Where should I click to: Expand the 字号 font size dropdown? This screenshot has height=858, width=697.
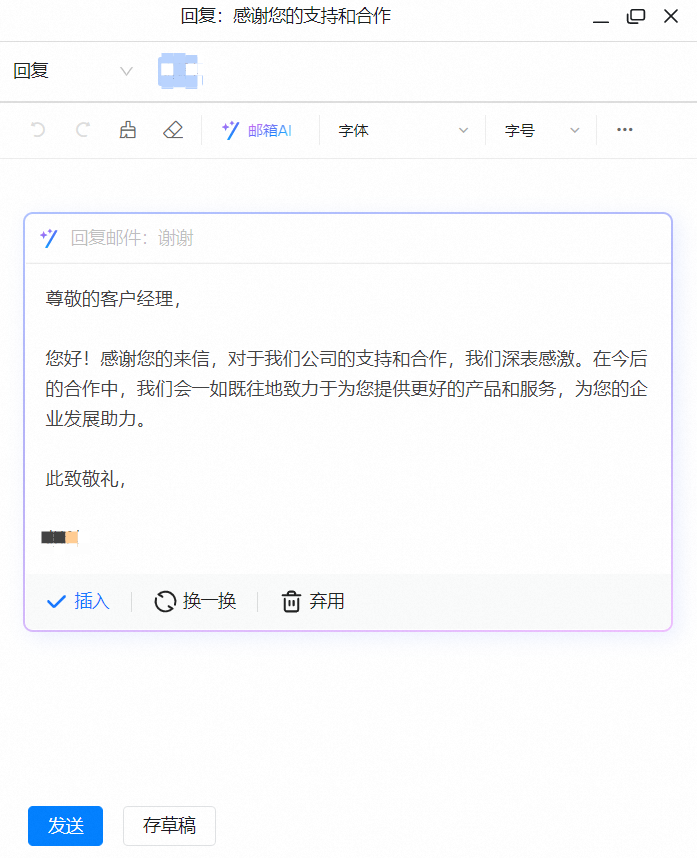pos(542,130)
